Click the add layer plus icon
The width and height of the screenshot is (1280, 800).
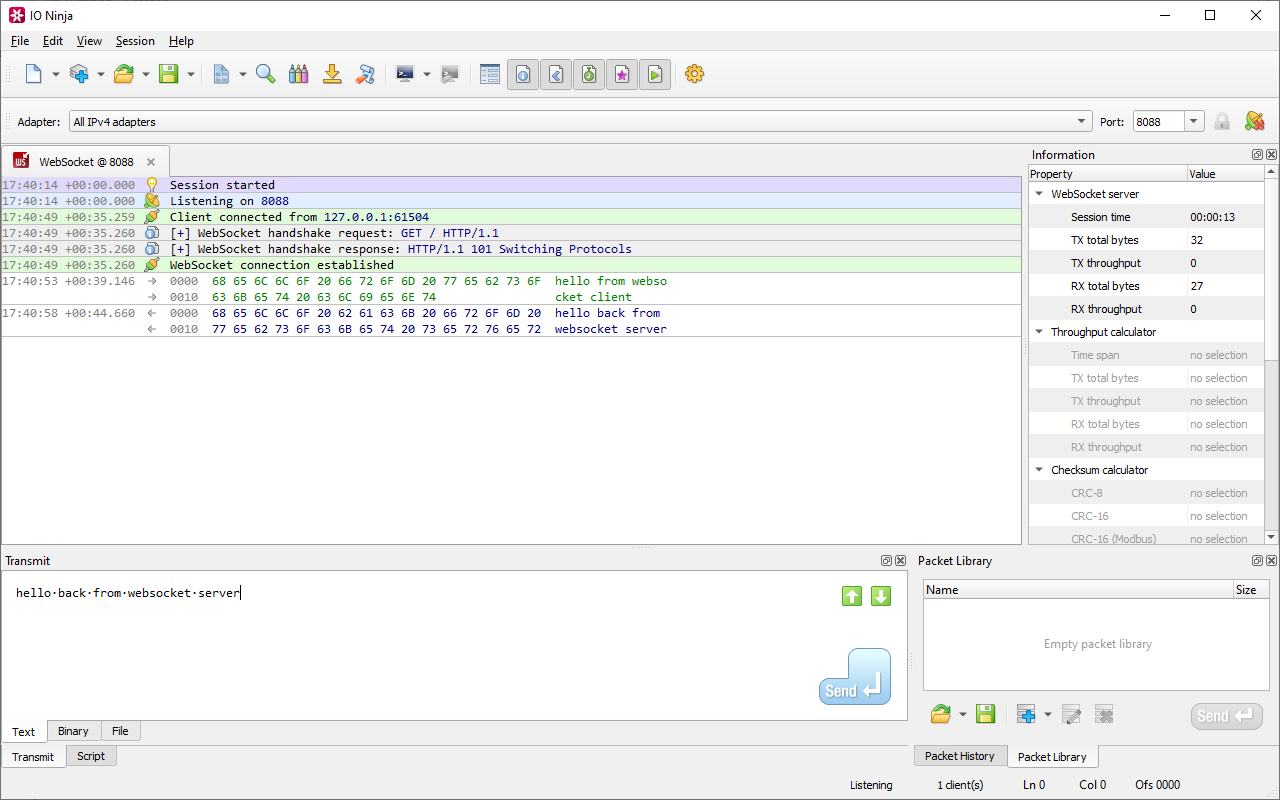tap(79, 74)
